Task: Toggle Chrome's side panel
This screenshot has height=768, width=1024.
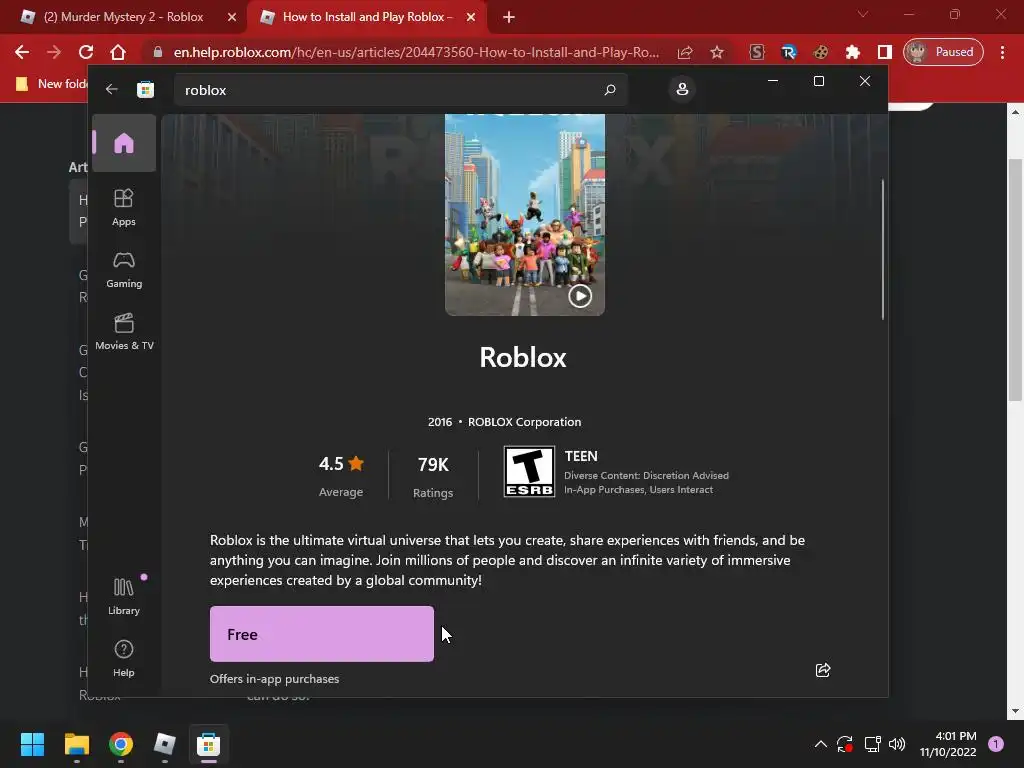Action: [884, 52]
